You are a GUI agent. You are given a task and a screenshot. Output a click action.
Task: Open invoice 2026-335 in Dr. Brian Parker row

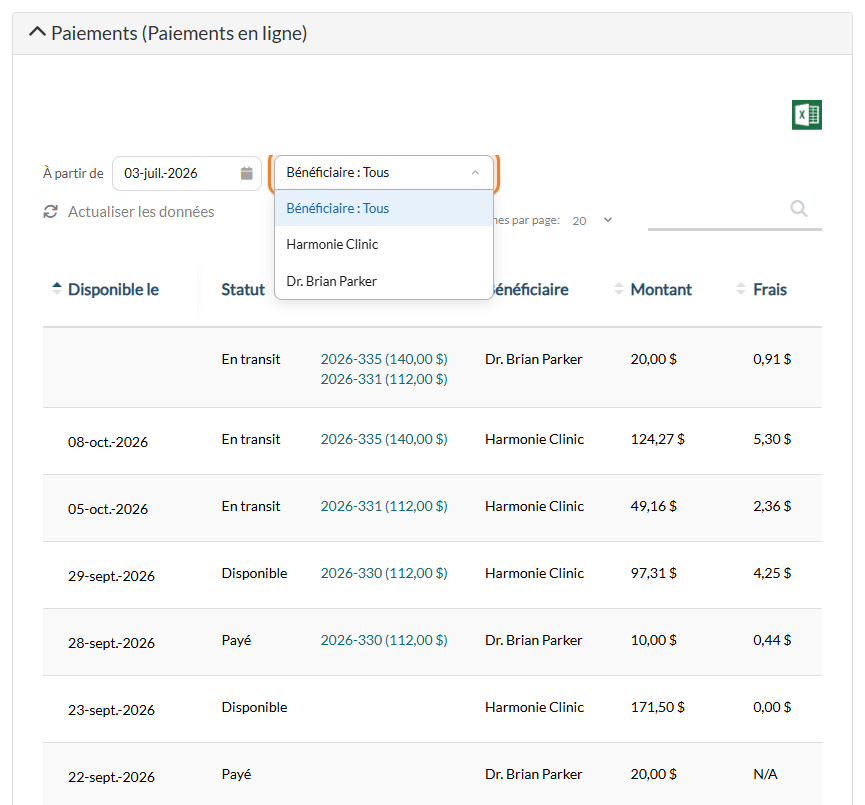pyautogui.click(x=384, y=359)
